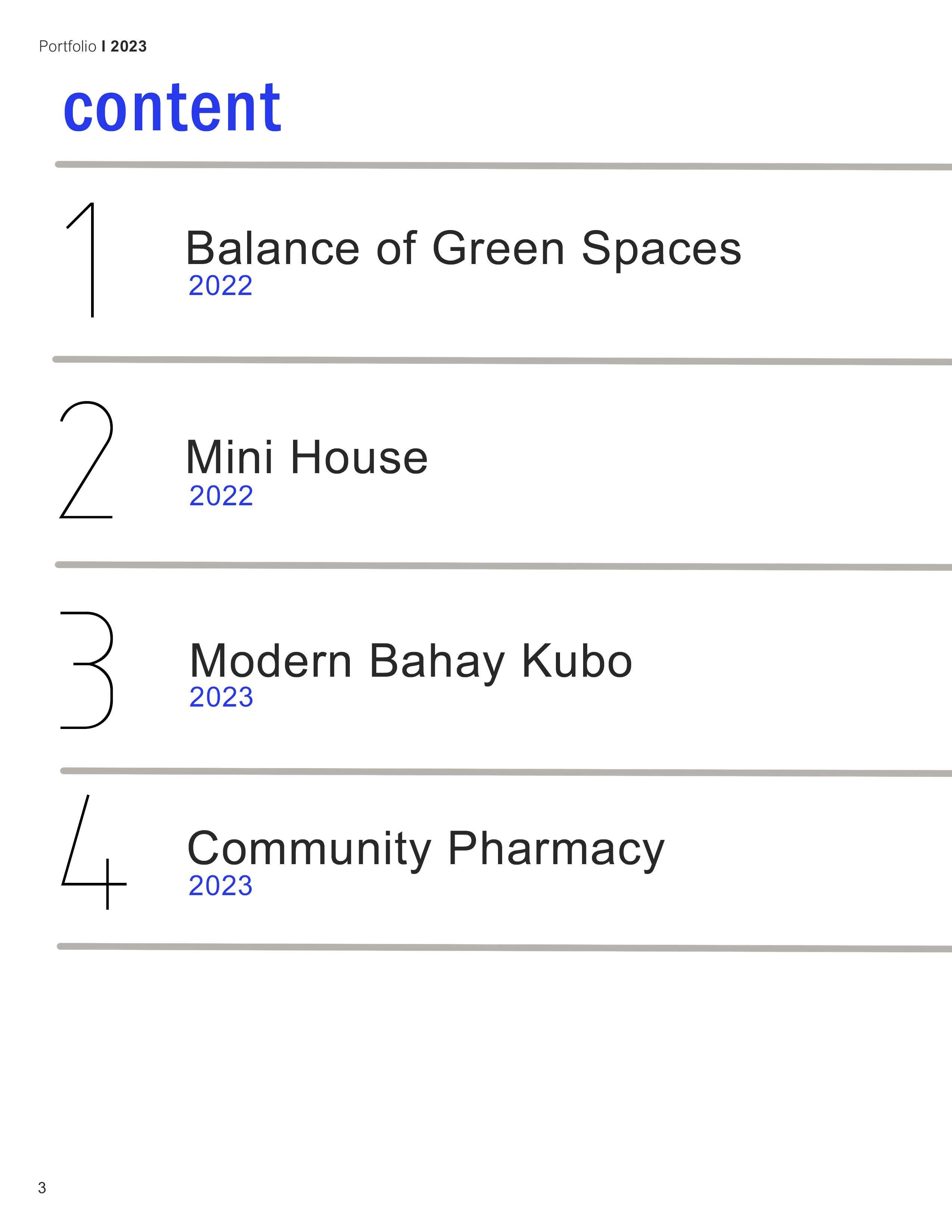Select year 2023 under Modern Bahay Kubo

coord(221,697)
